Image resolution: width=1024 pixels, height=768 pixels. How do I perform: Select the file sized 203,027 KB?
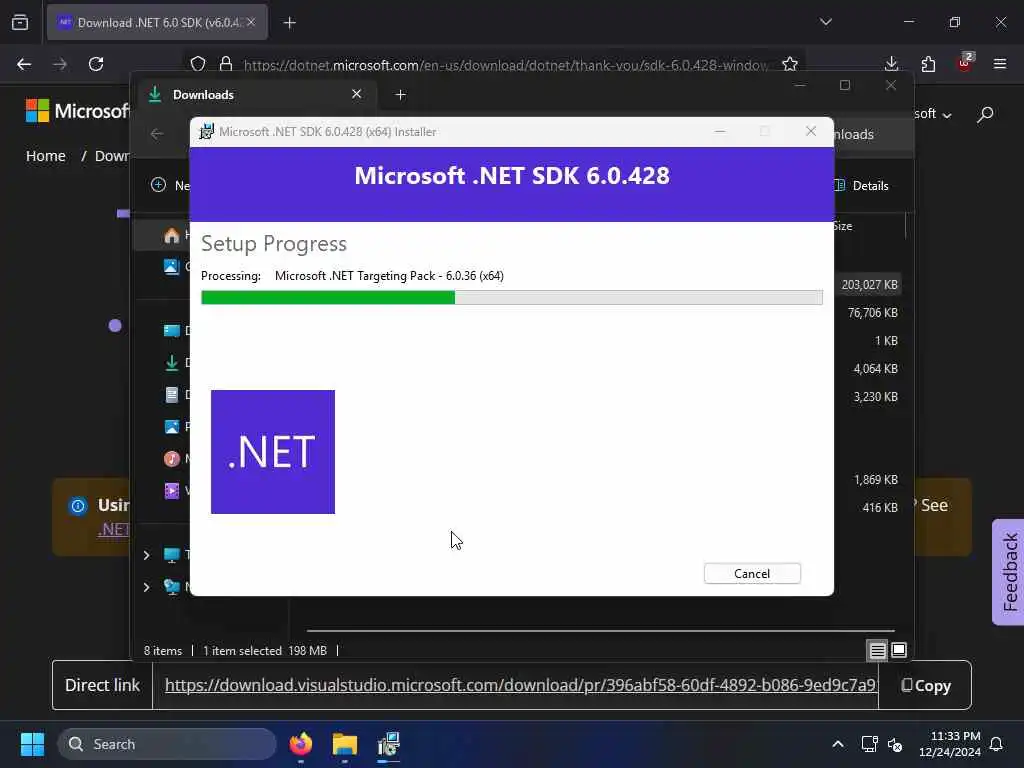tap(869, 285)
